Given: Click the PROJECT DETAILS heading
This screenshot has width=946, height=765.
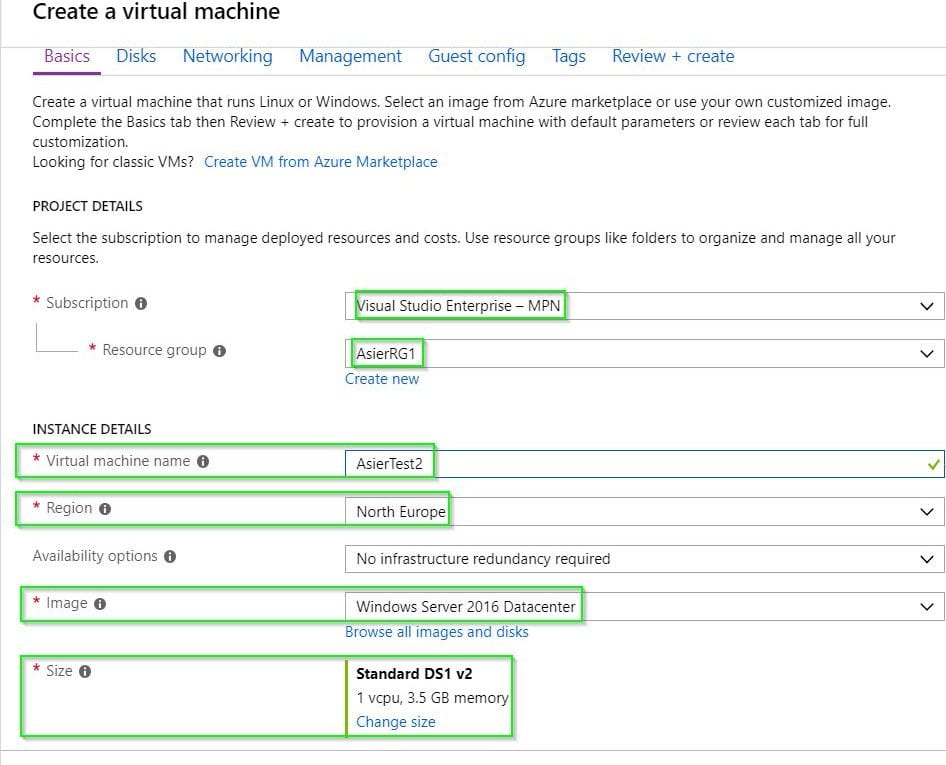Looking at the screenshot, I should click(87, 206).
